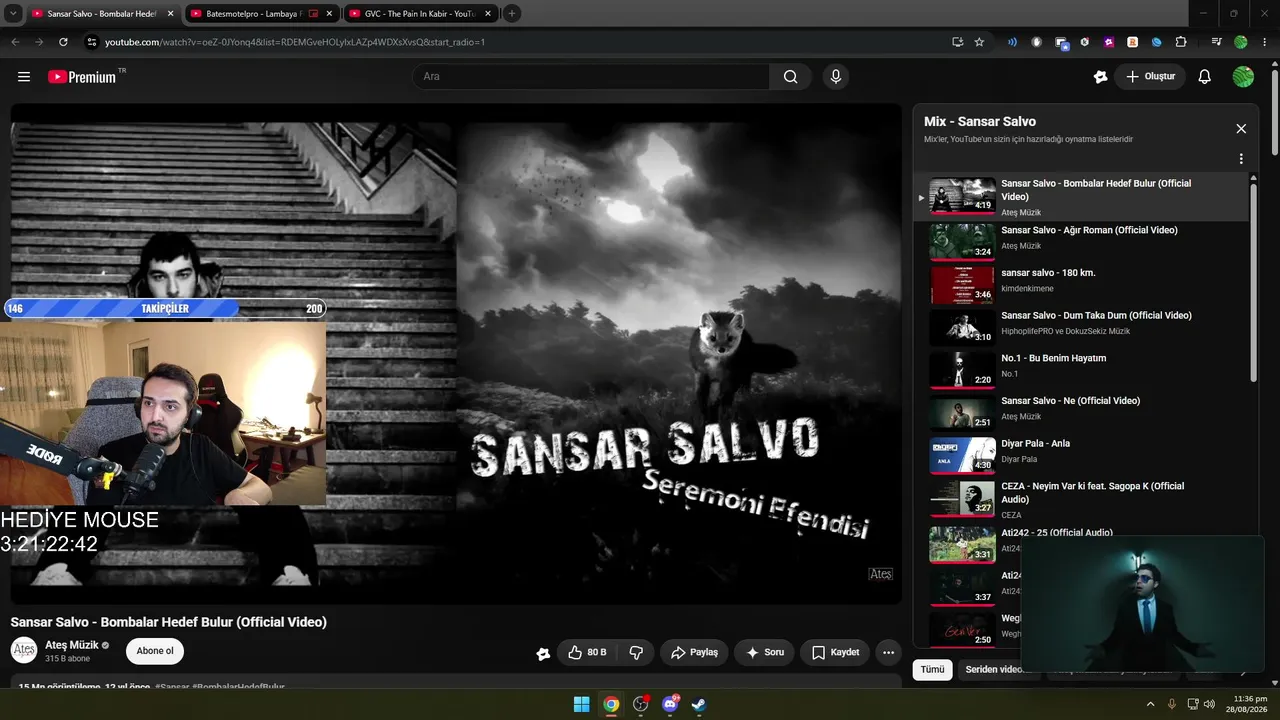Select the Tümü filter chip
The image size is (1280, 720).
point(932,669)
